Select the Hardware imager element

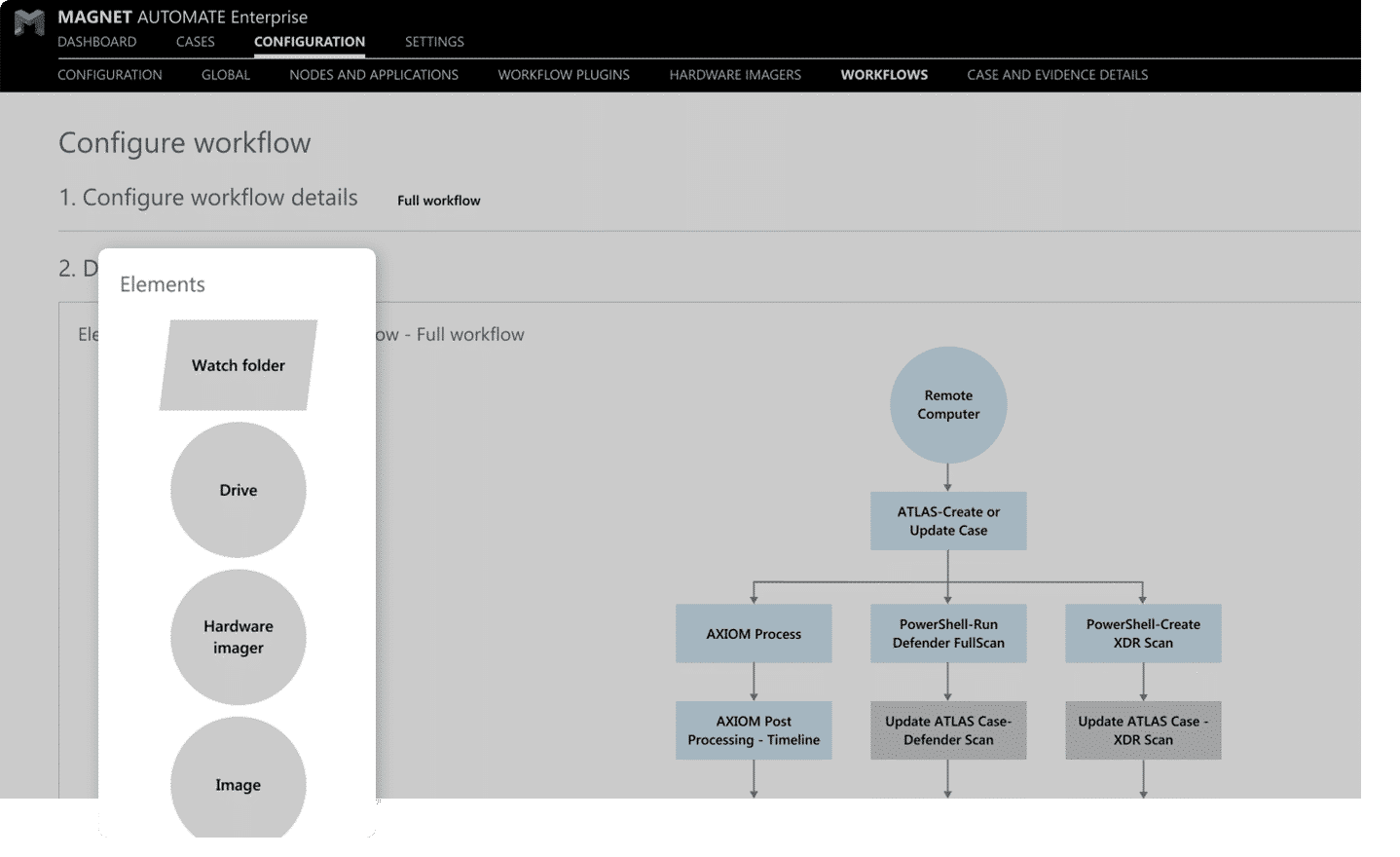[x=239, y=637]
